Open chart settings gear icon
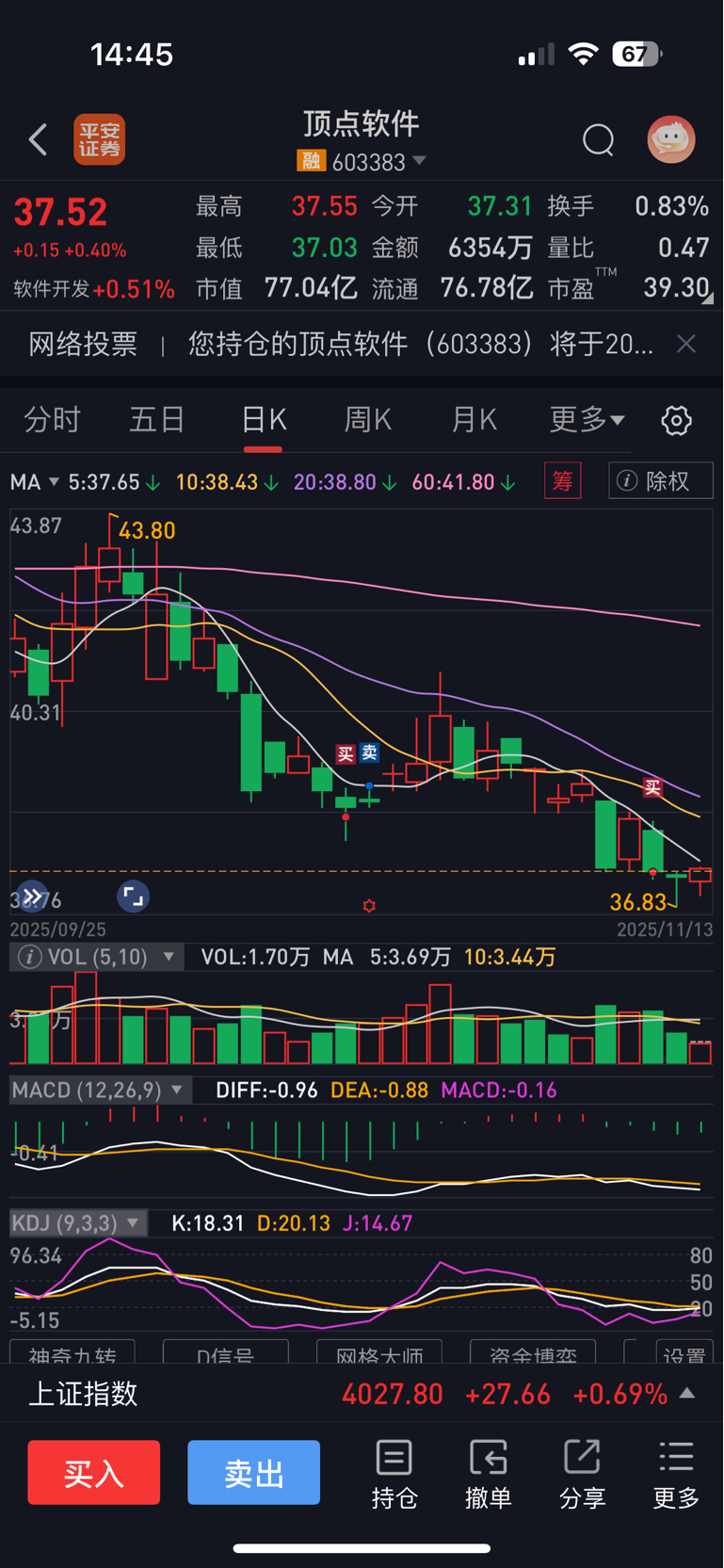The height and width of the screenshot is (1568, 724). (x=677, y=420)
